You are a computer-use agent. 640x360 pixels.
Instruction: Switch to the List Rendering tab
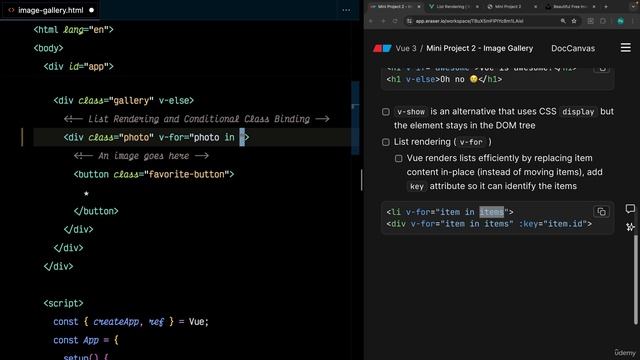coord(454,7)
